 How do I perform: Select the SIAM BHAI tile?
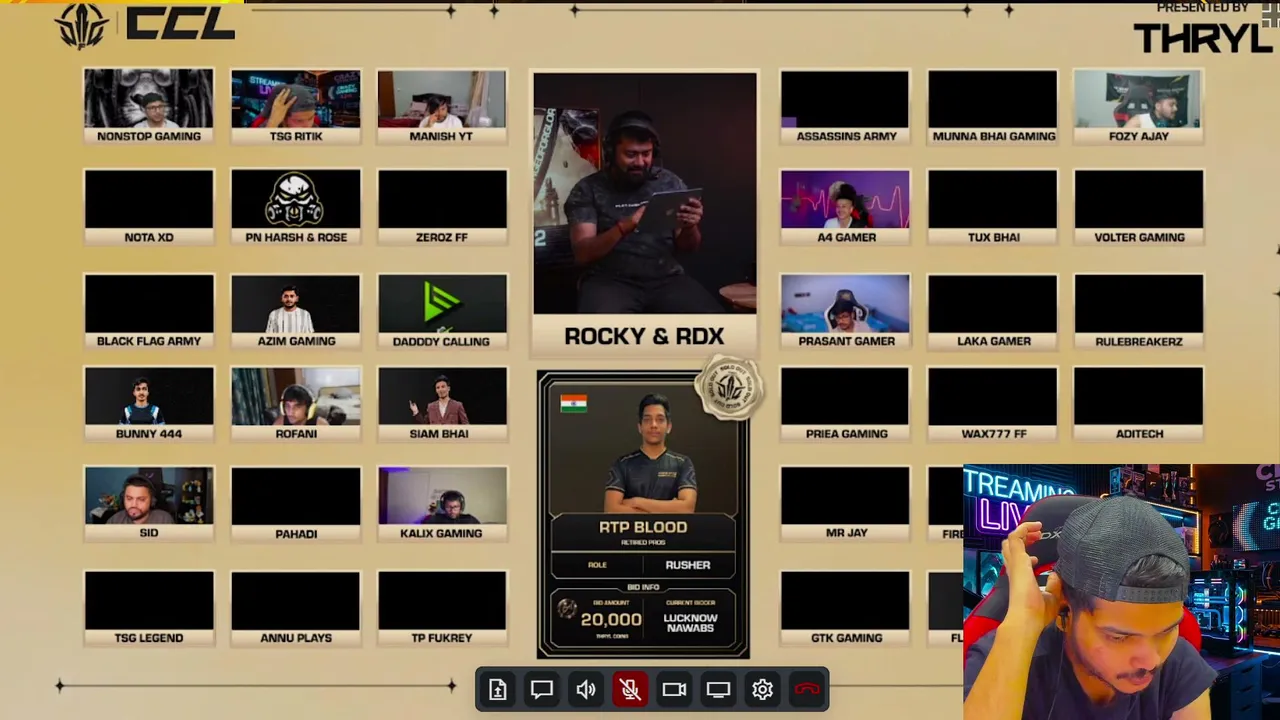[x=442, y=404]
